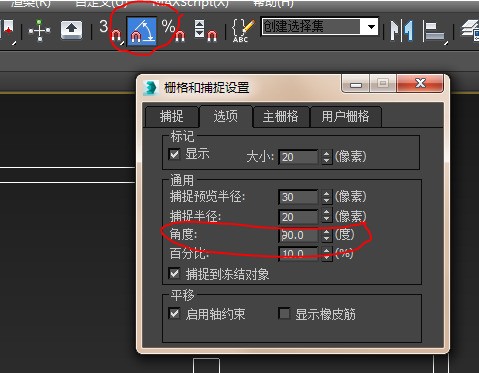Toggle 启用轴约束 checkbox

coord(175,314)
